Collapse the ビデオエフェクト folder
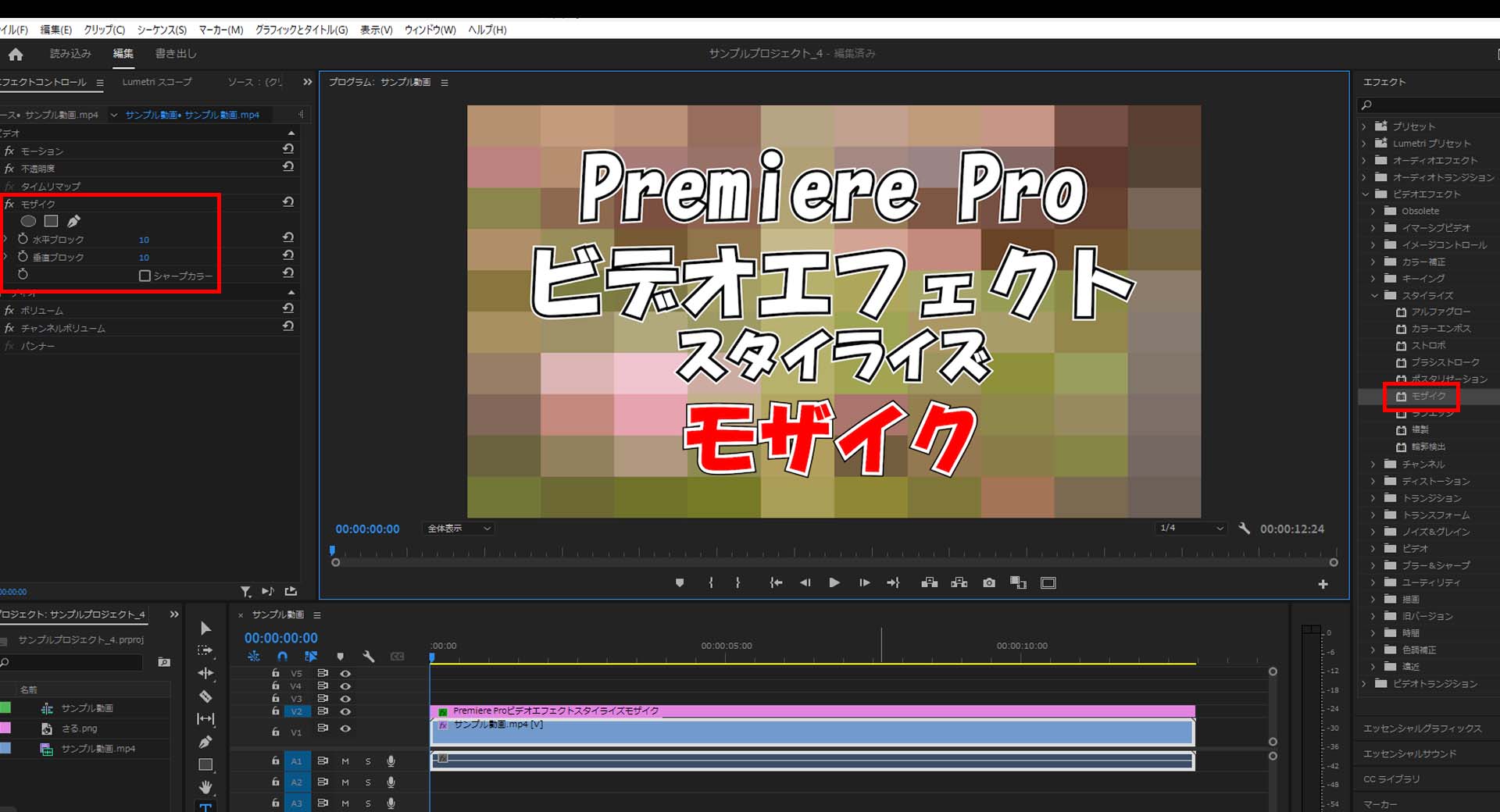Image resolution: width=1500 pixels, height=812 pixels. click(1364, 194)
